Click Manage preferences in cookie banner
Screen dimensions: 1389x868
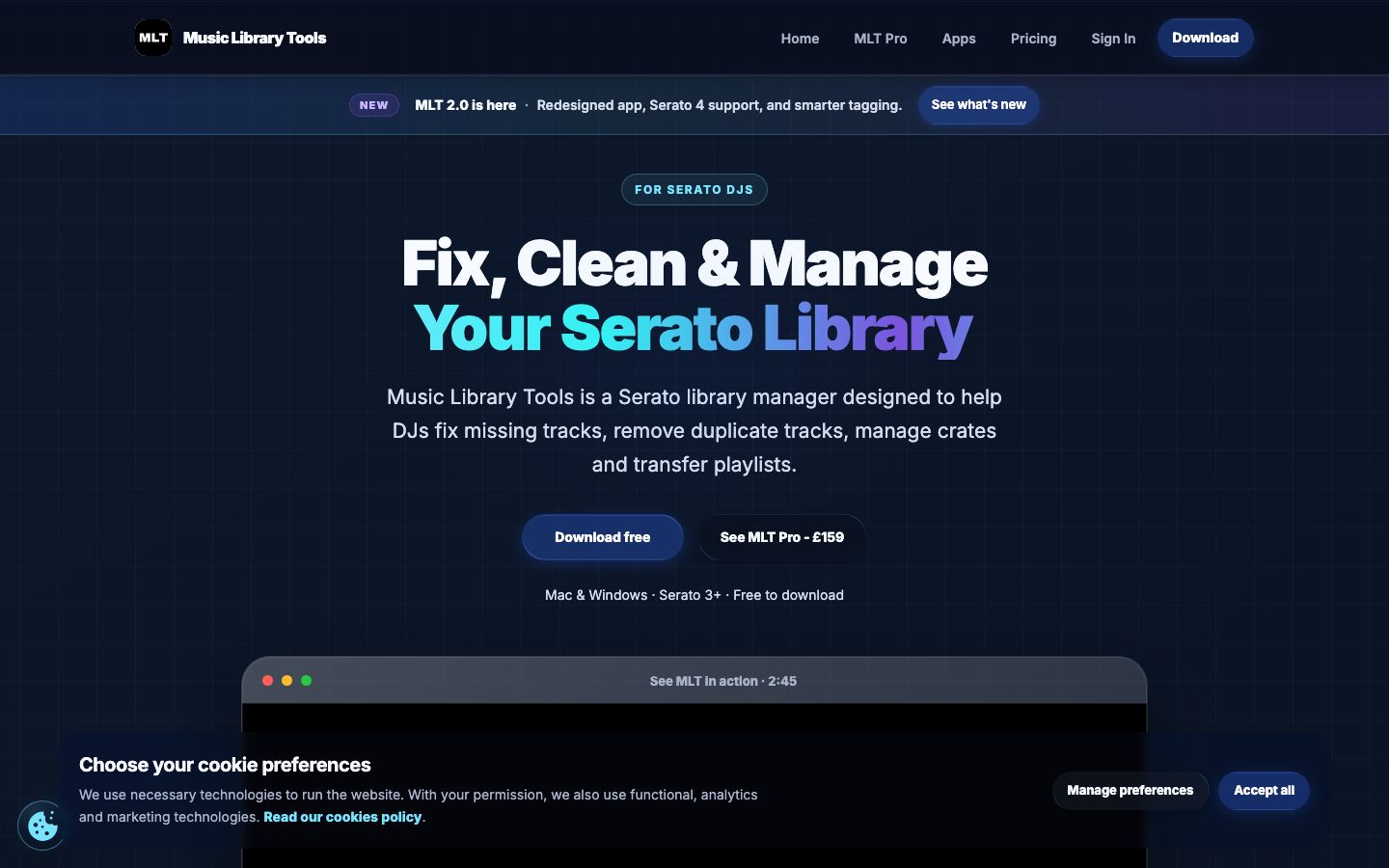pyautogui.click(x=1130, y=790)
